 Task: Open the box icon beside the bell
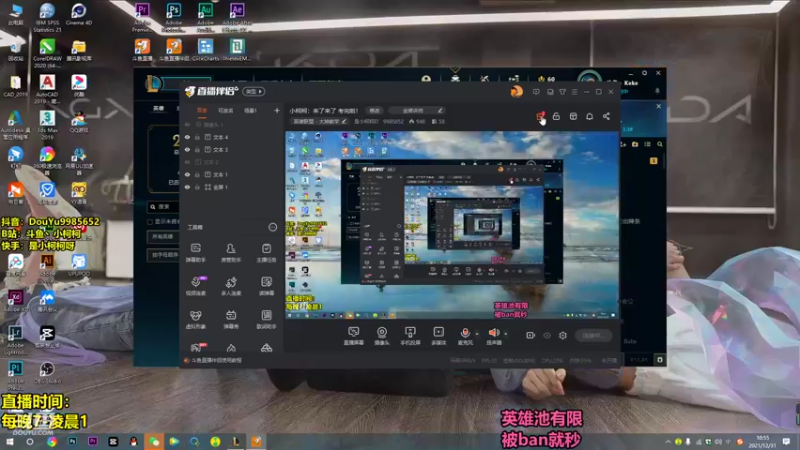(x=573, y=116)
